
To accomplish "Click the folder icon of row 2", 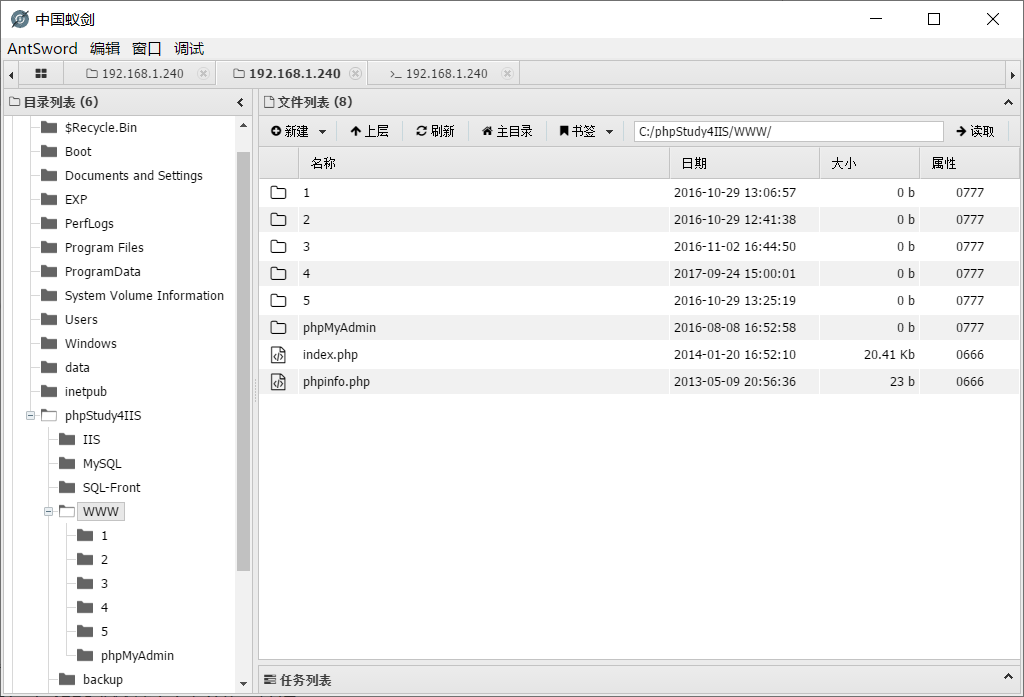I will (x=278, y=219).
